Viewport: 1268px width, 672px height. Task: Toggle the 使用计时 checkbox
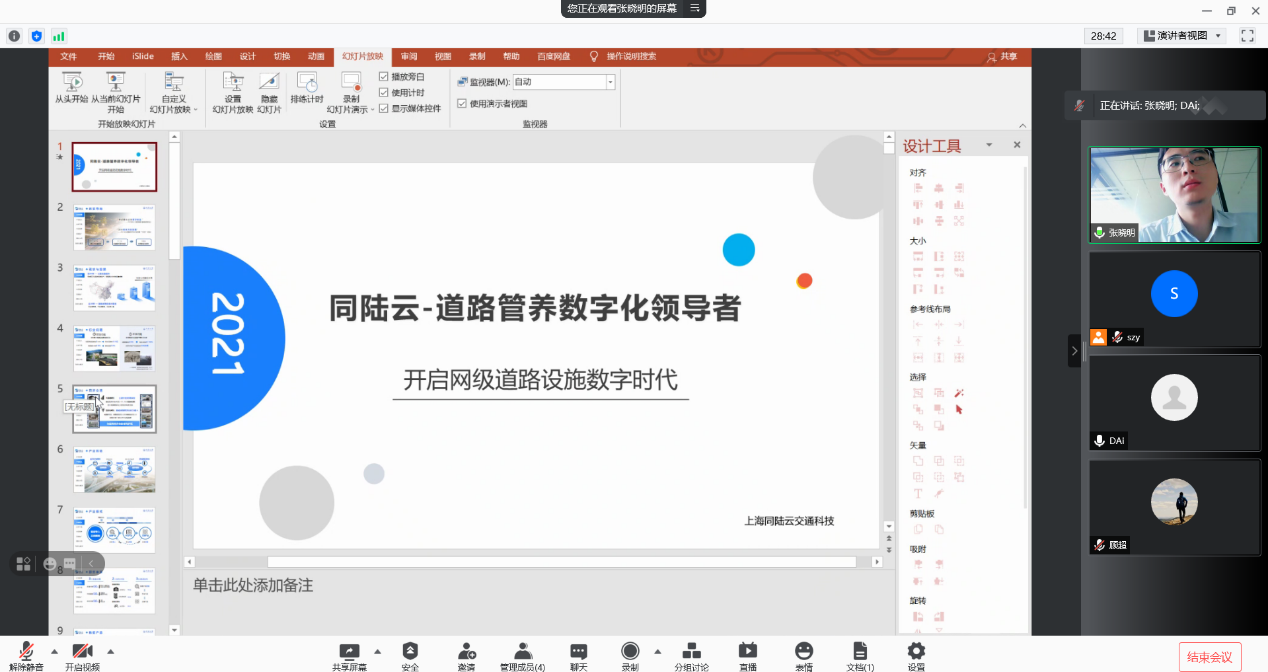click(x=384, y=93)
